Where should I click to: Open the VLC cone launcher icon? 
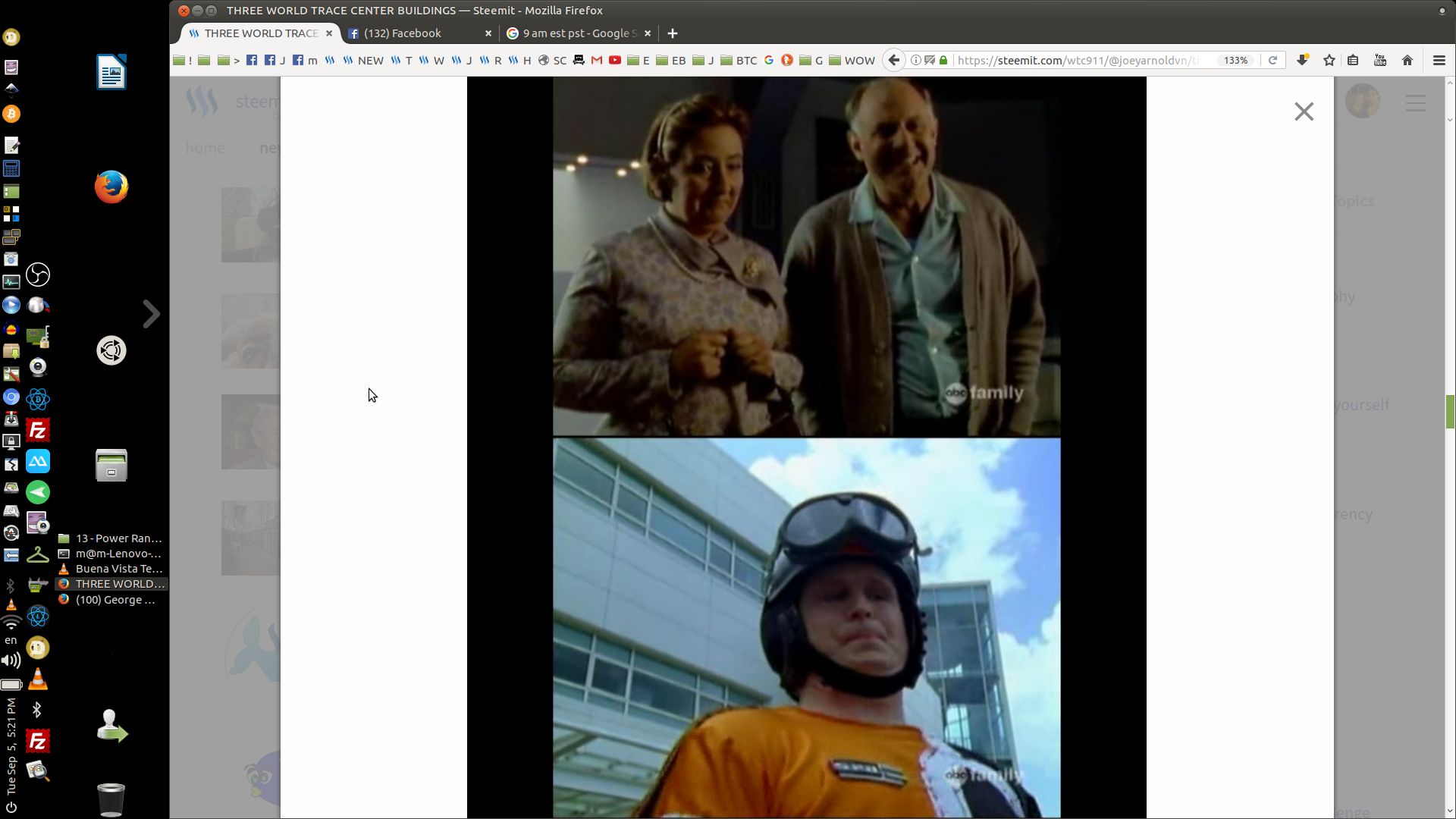[x=38, y=679]
